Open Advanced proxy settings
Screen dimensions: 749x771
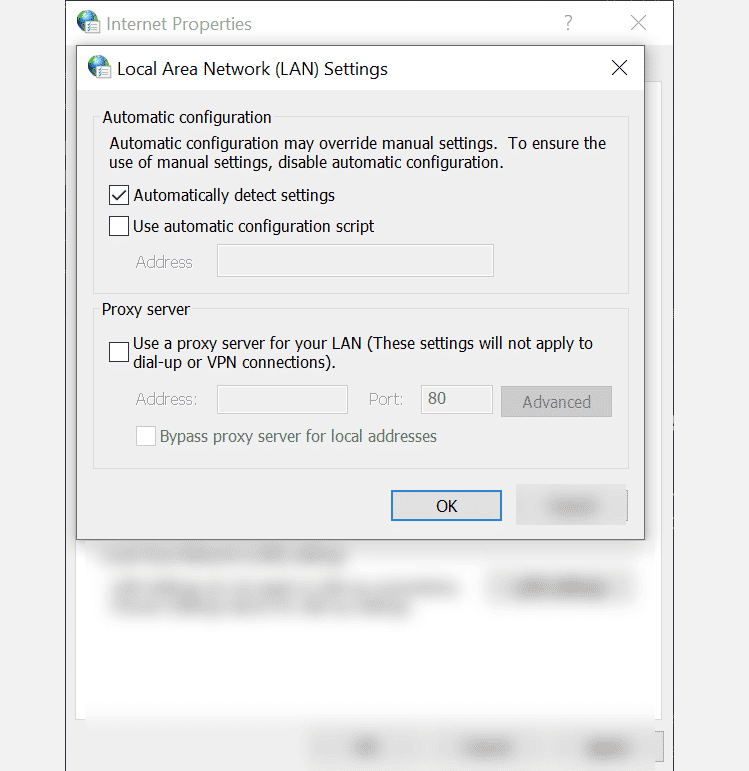tap(556, 402)
